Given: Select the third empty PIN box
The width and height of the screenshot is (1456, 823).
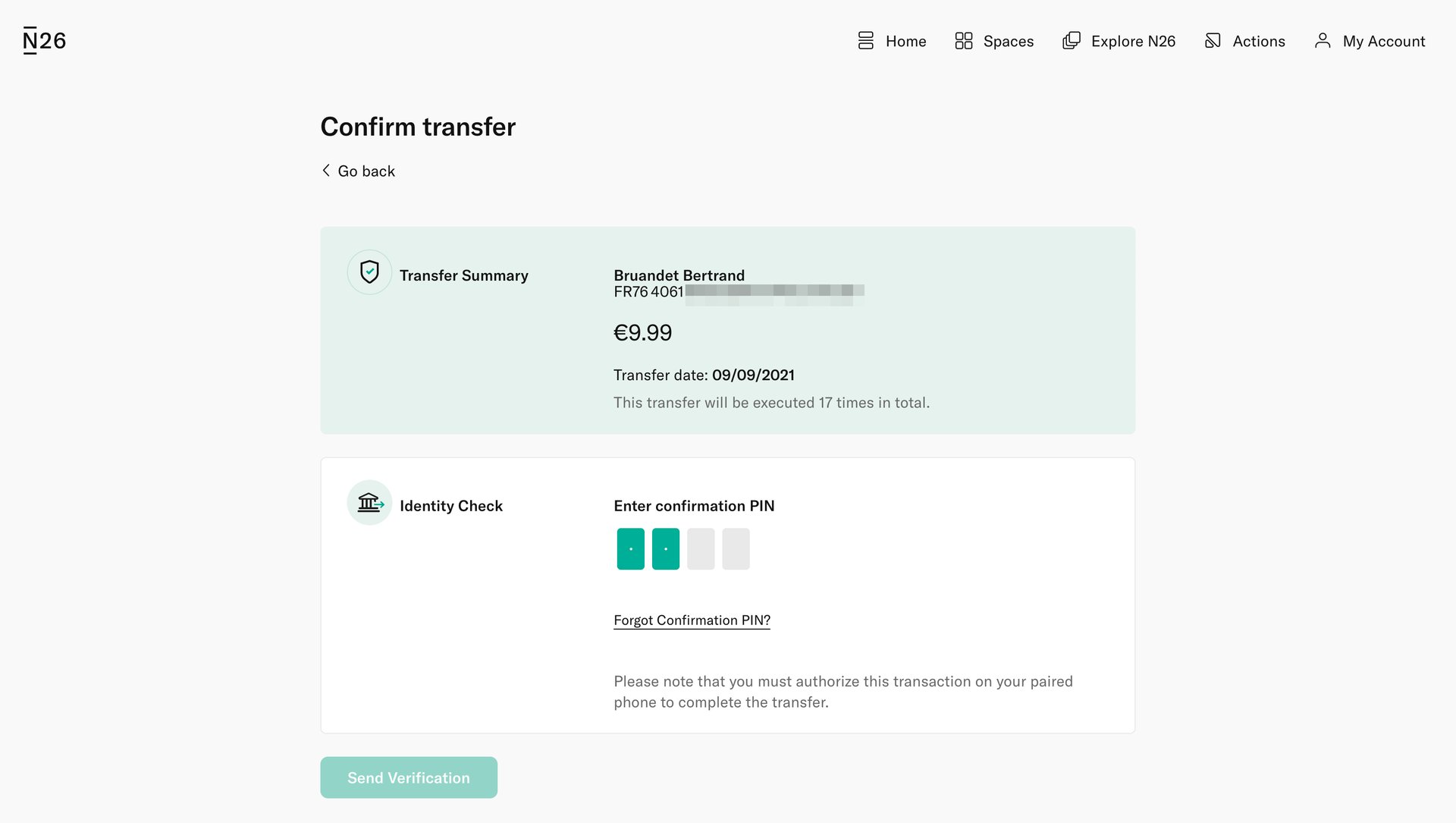Looking at the screenshot, I should 700,548.
